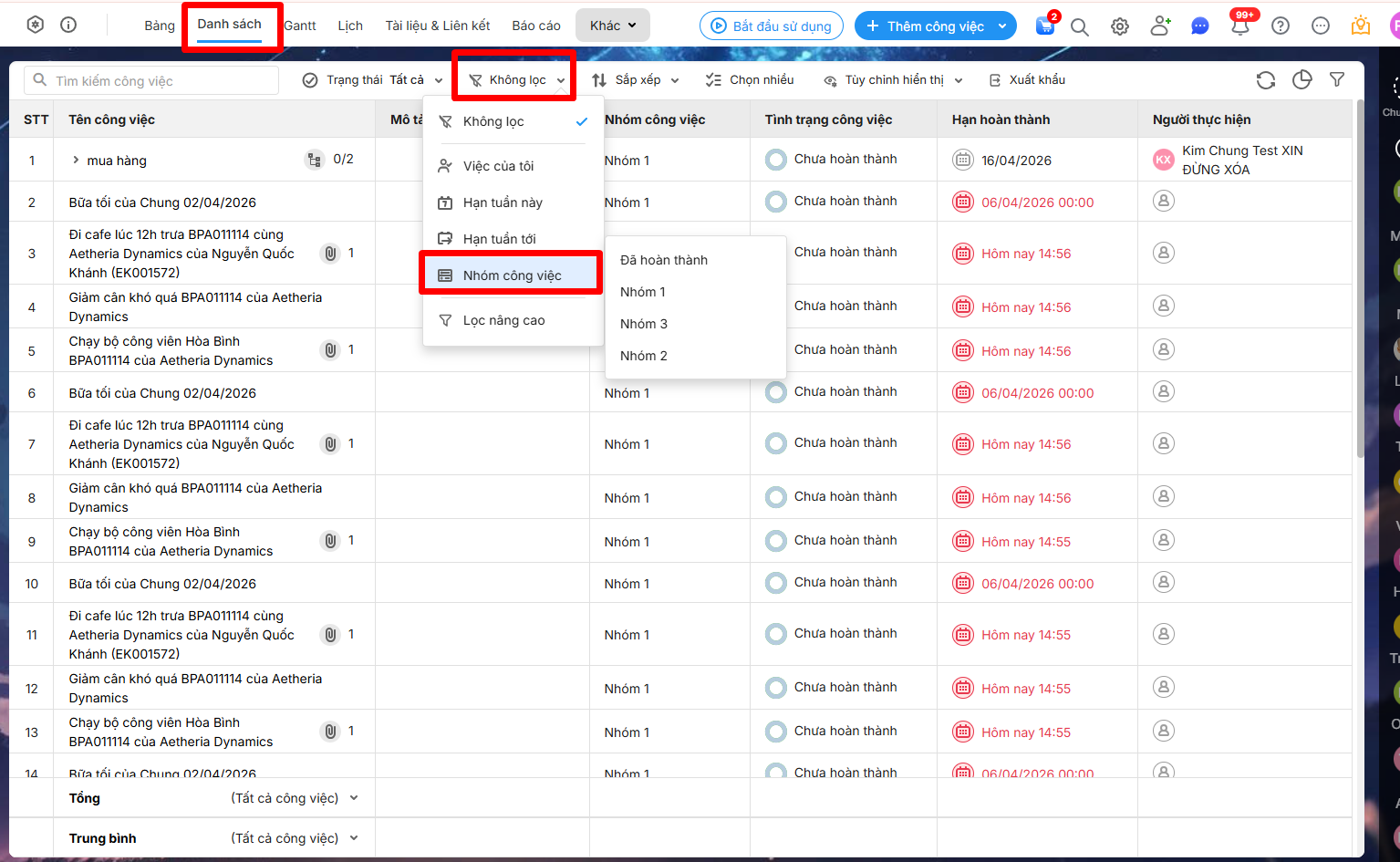The height and width of the screenshot is (862, 1400).
Task: Open the Tài liệu & Liên kết tab
Action: (438, 26)
